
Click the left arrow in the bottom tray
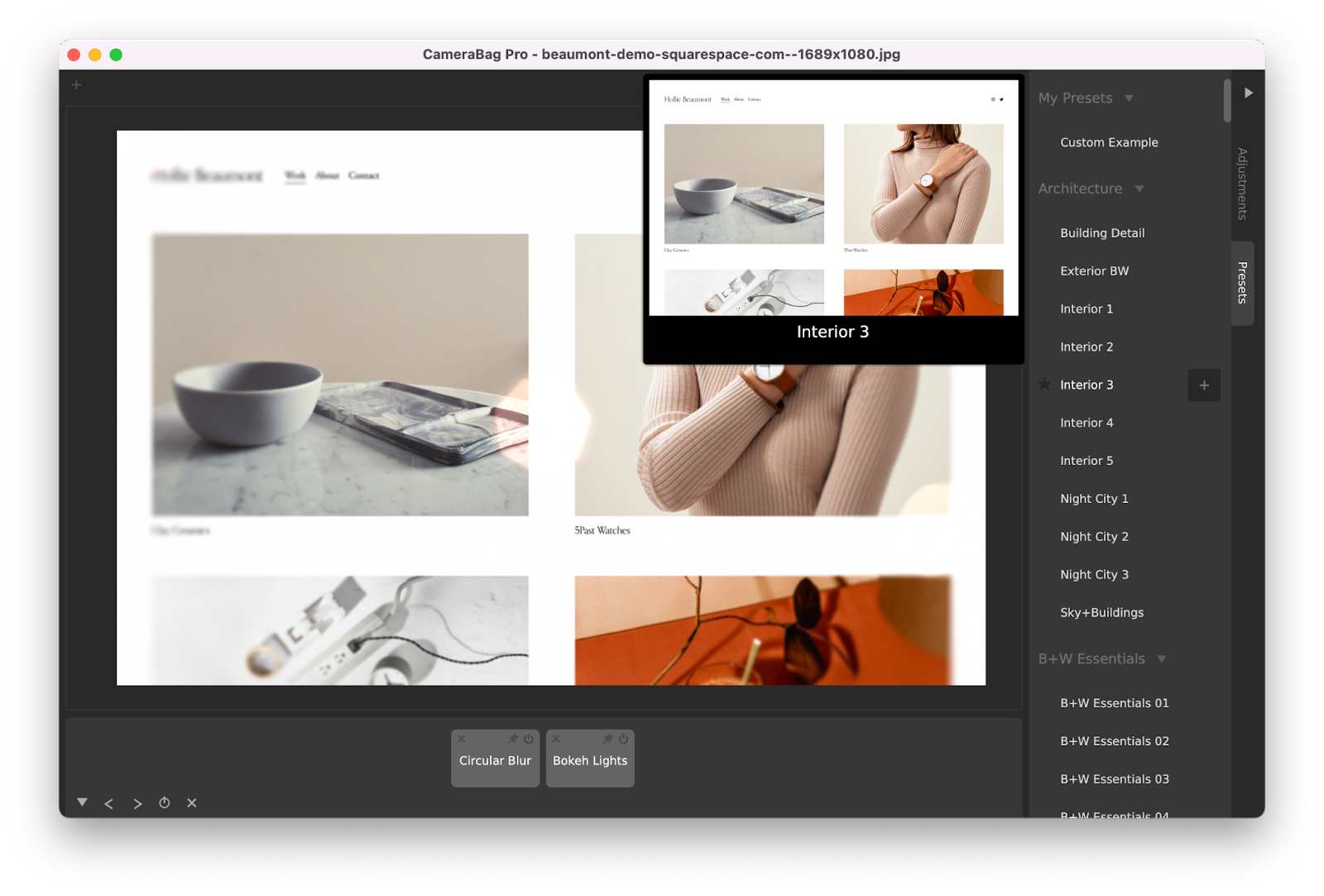click(108, 803)
